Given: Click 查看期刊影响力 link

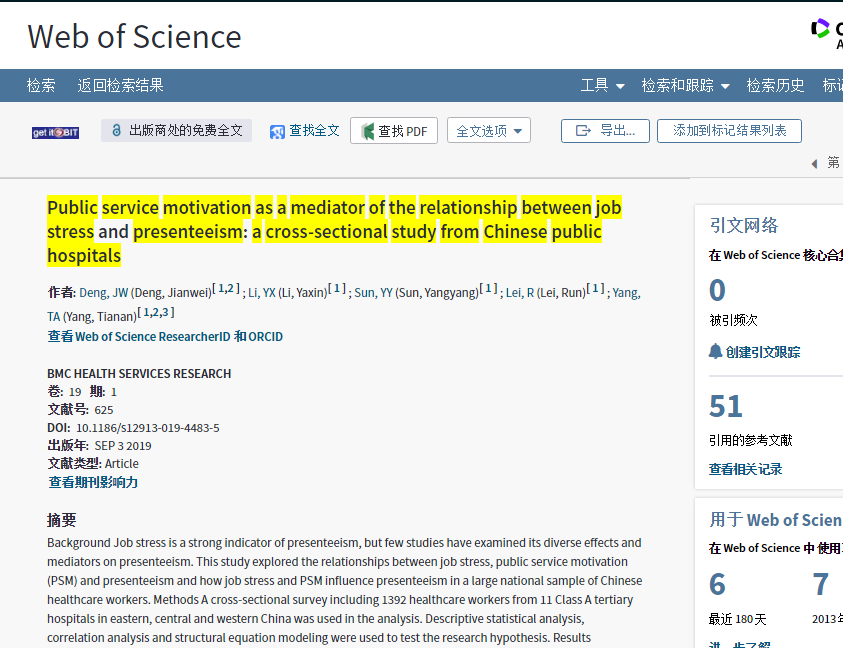Looking at the screenshot, I should [x=93, y=482].
